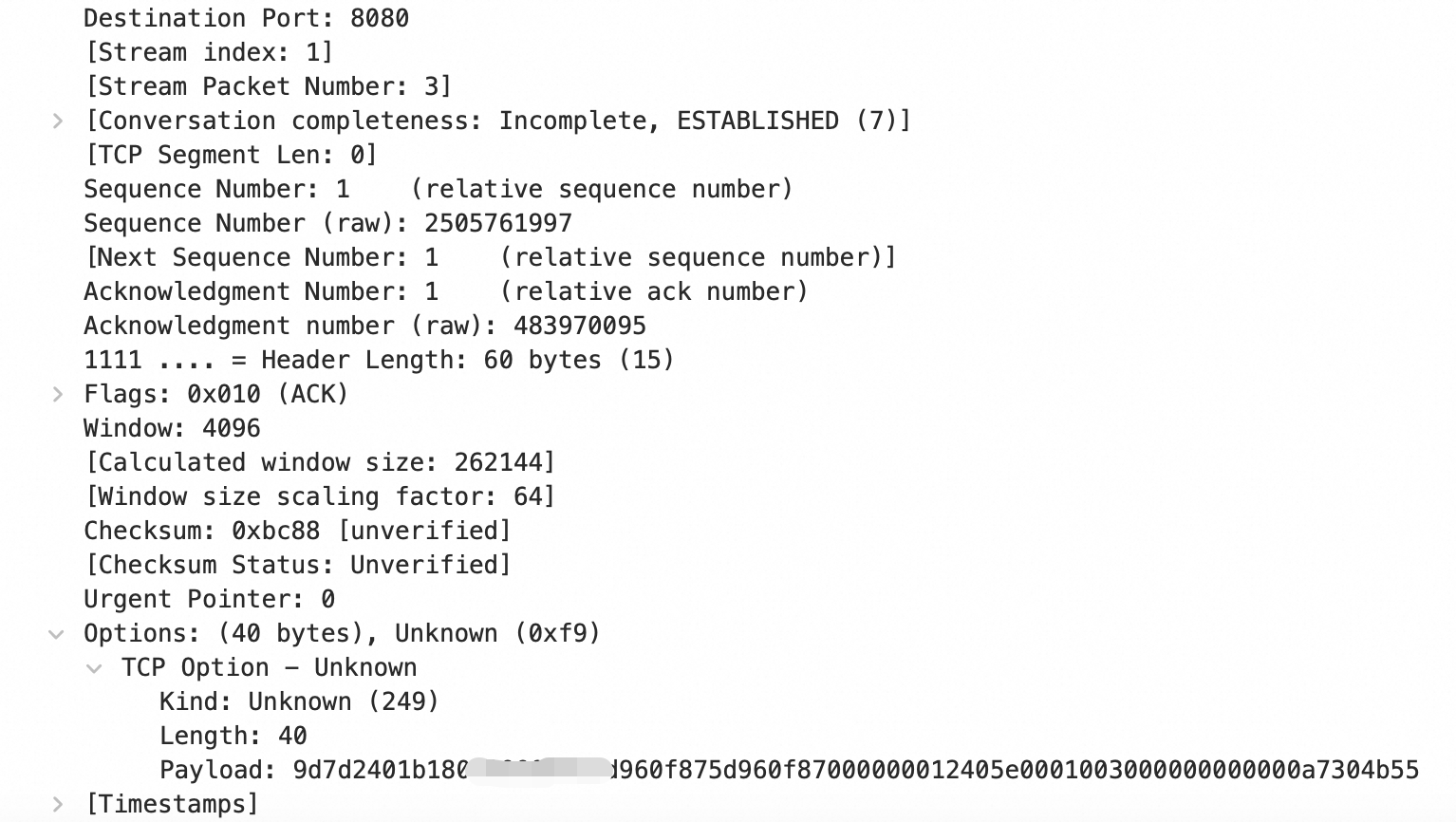Select the Window 4096 field
Image resolution: width=1456 pixels, height=822 pixels.
(x=172, y=428)
